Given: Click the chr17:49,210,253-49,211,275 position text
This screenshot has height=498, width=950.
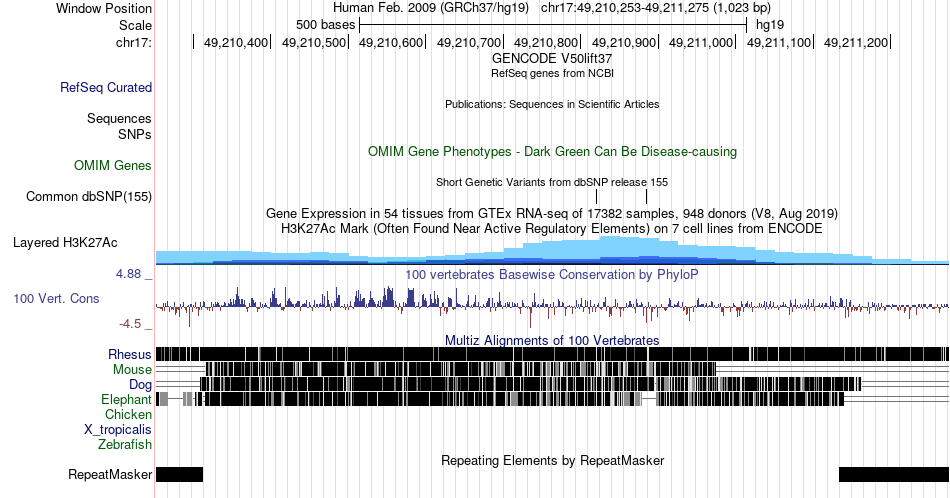Looking at the screenshot, I should (x=656, y=8).
